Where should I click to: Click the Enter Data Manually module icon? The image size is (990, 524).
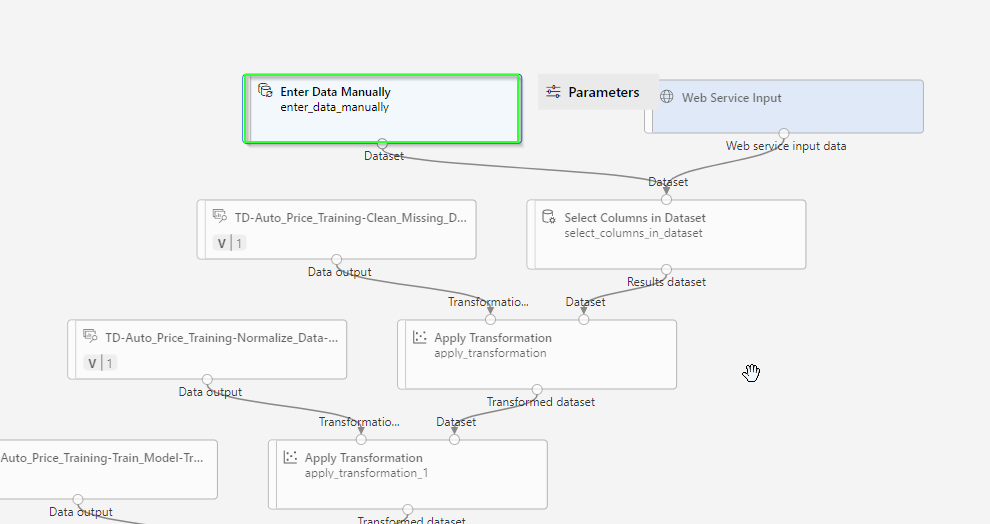point(265,91)
